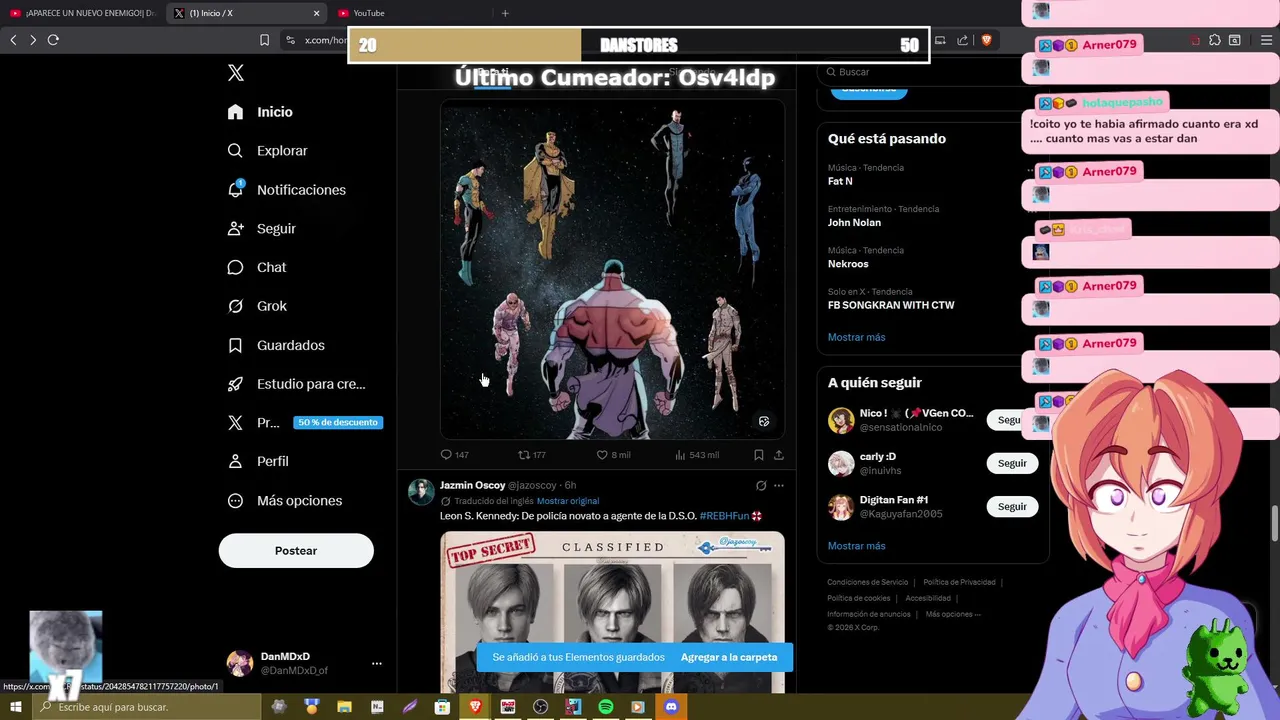Open Microsoft Store from taskbar
This screenshot has height=720, width=1280.
442,707
